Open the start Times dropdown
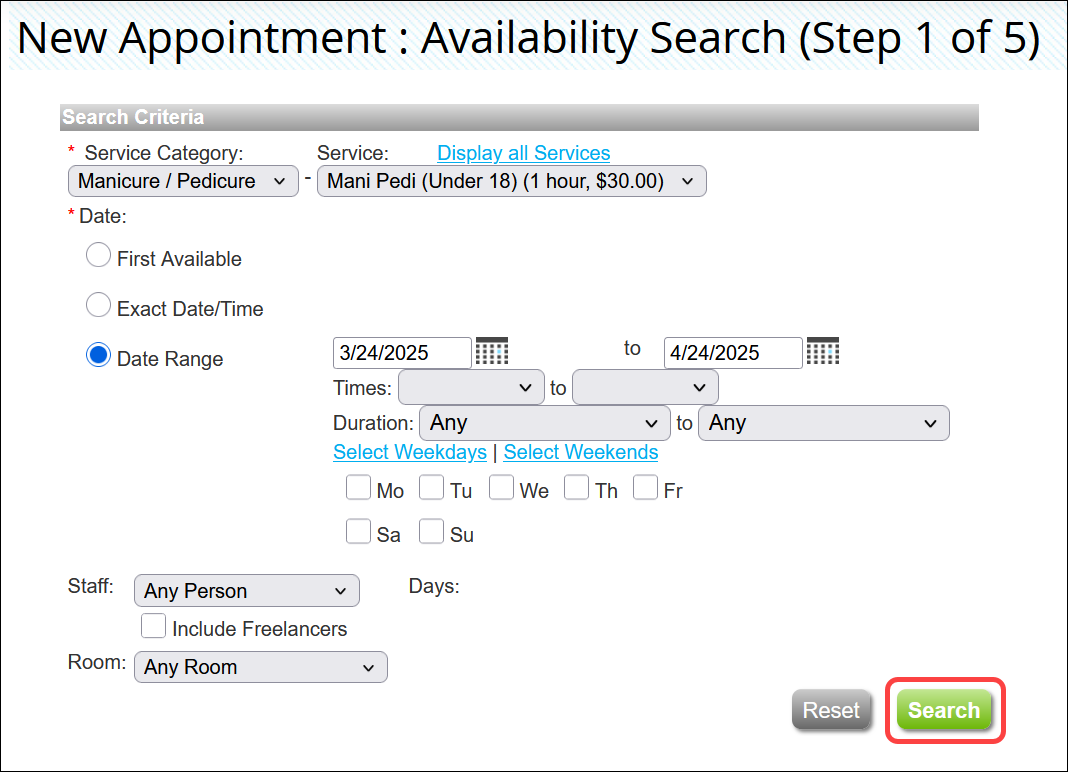The height and width of the screenshot is (772, 1068). [471, 387]
